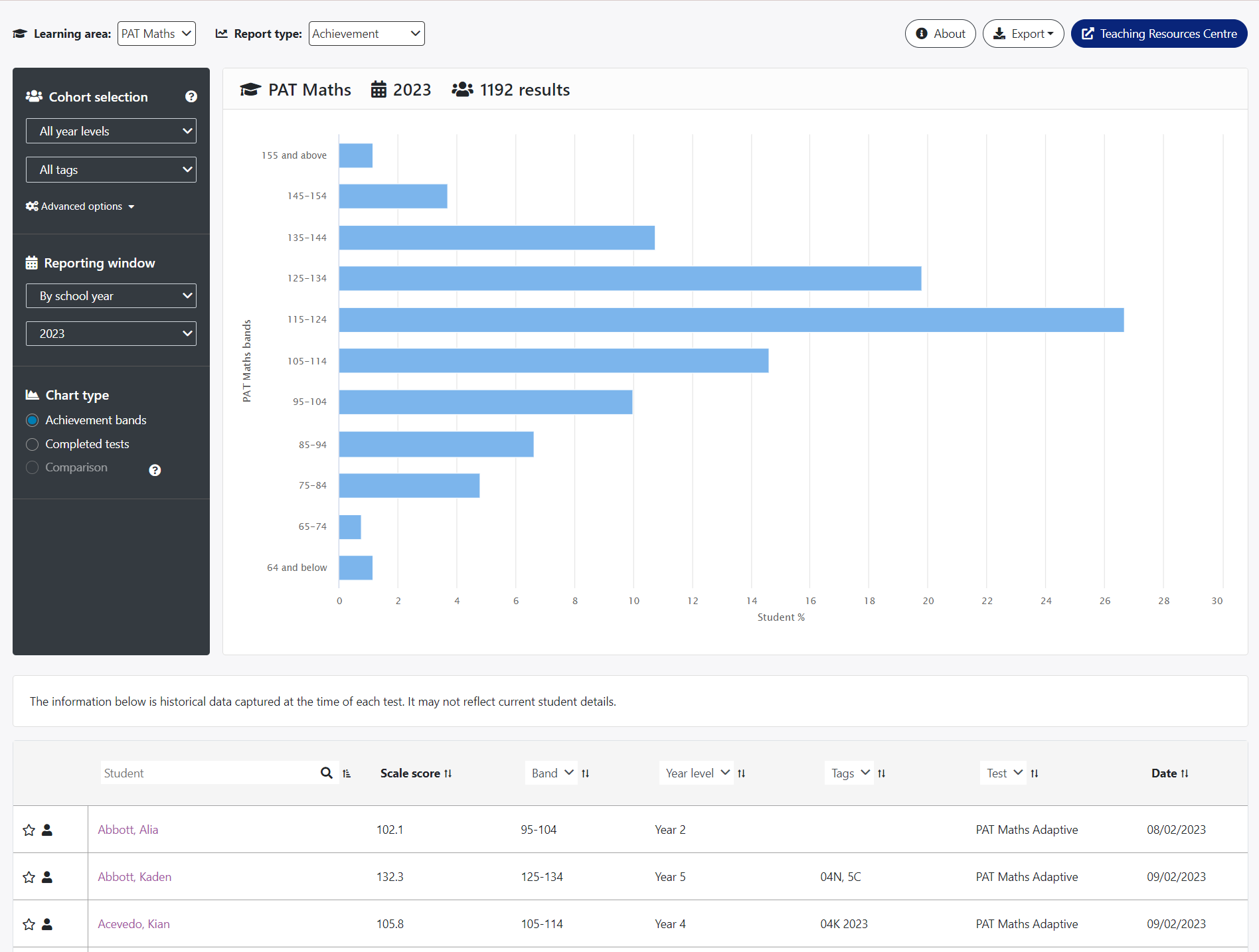Open student Abbott, Alia link
This screenshot has width=1259, height=952.
click(128, 830)
